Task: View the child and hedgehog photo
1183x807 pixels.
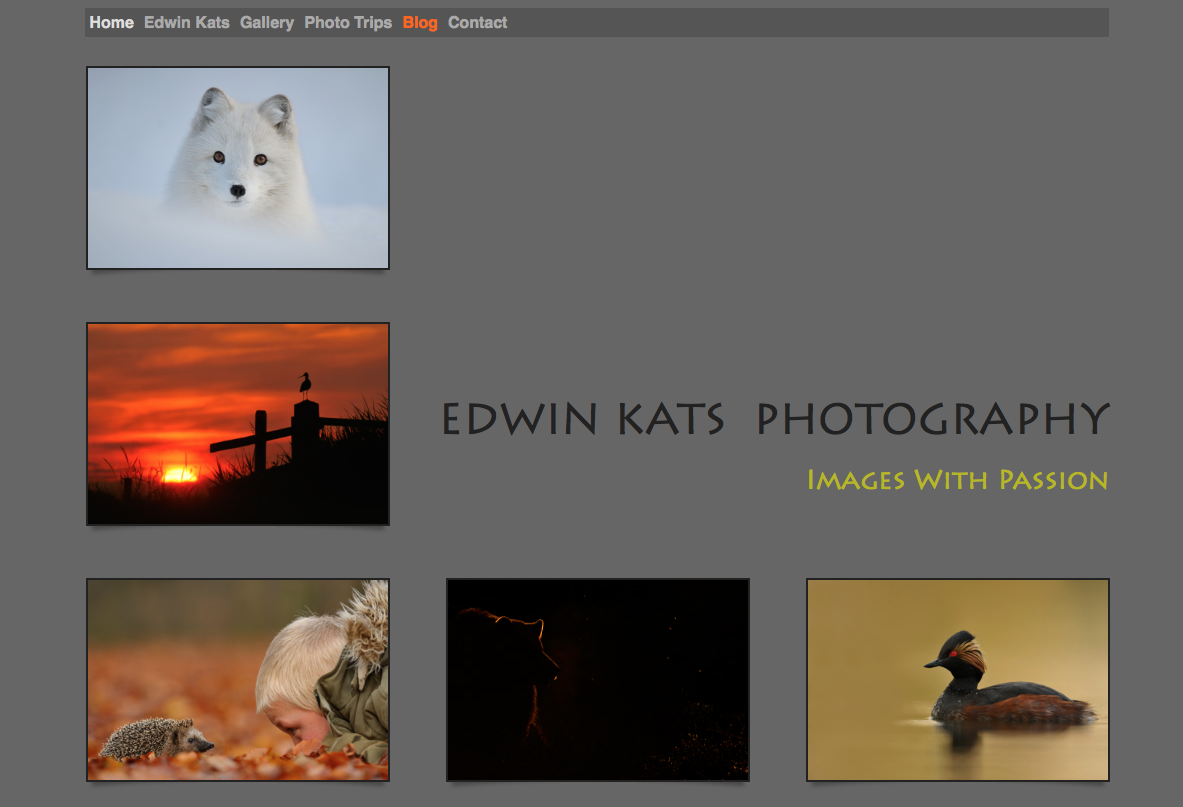Action: (x=238, y=679)
